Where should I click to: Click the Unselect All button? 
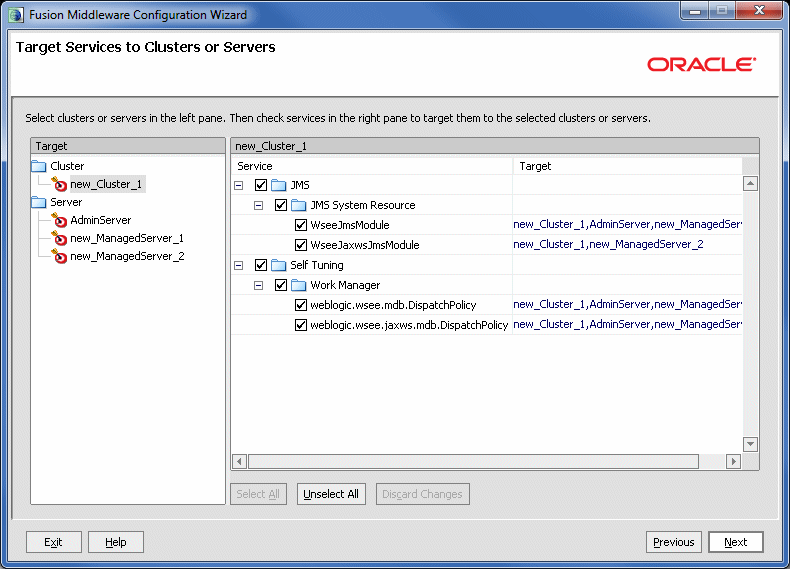331,494
